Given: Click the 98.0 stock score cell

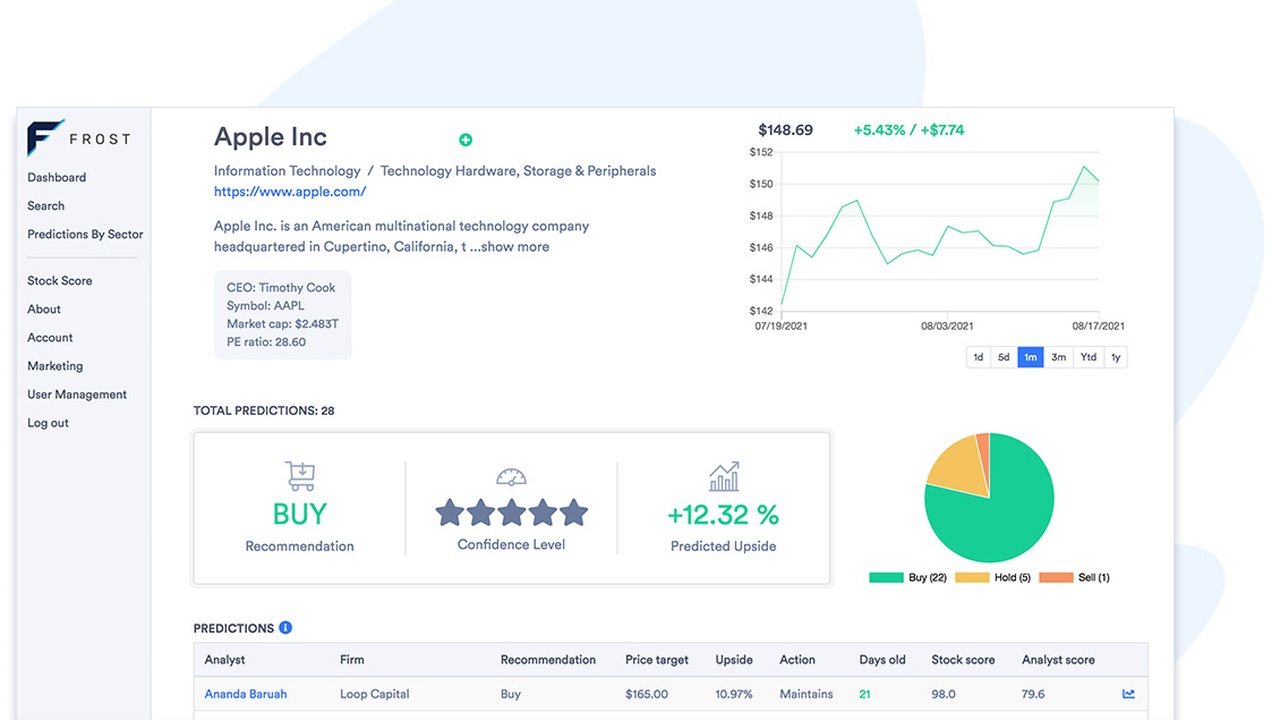Looking at the screenshot, I should click(x=943, y=694).
